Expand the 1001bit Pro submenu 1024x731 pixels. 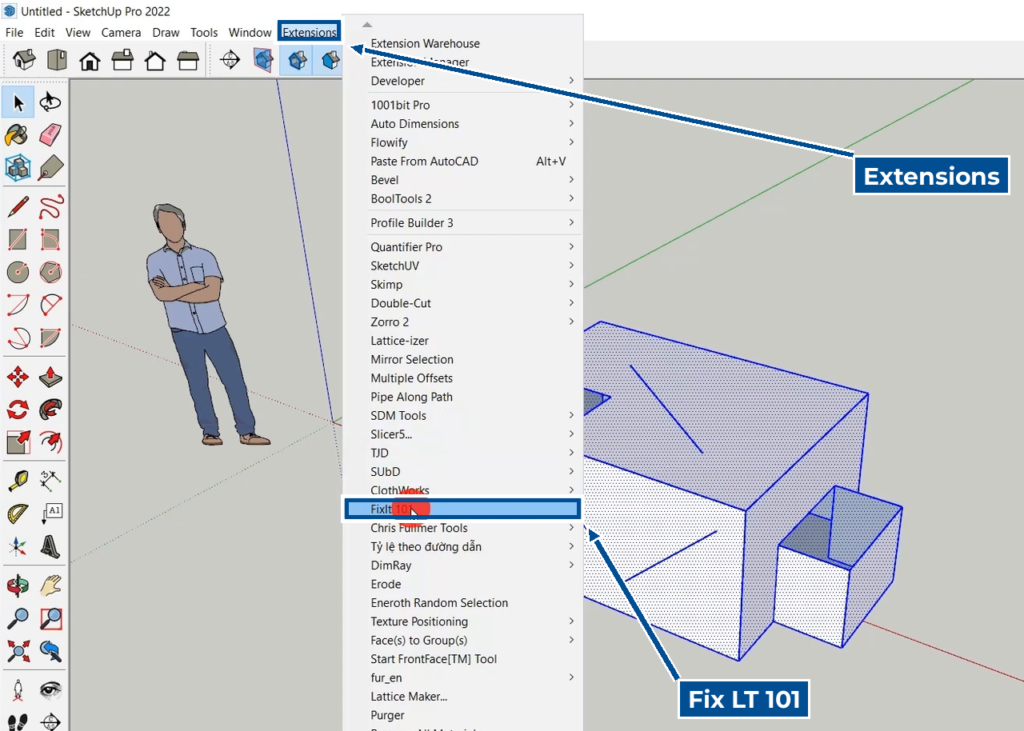click(x=462, y=105)
